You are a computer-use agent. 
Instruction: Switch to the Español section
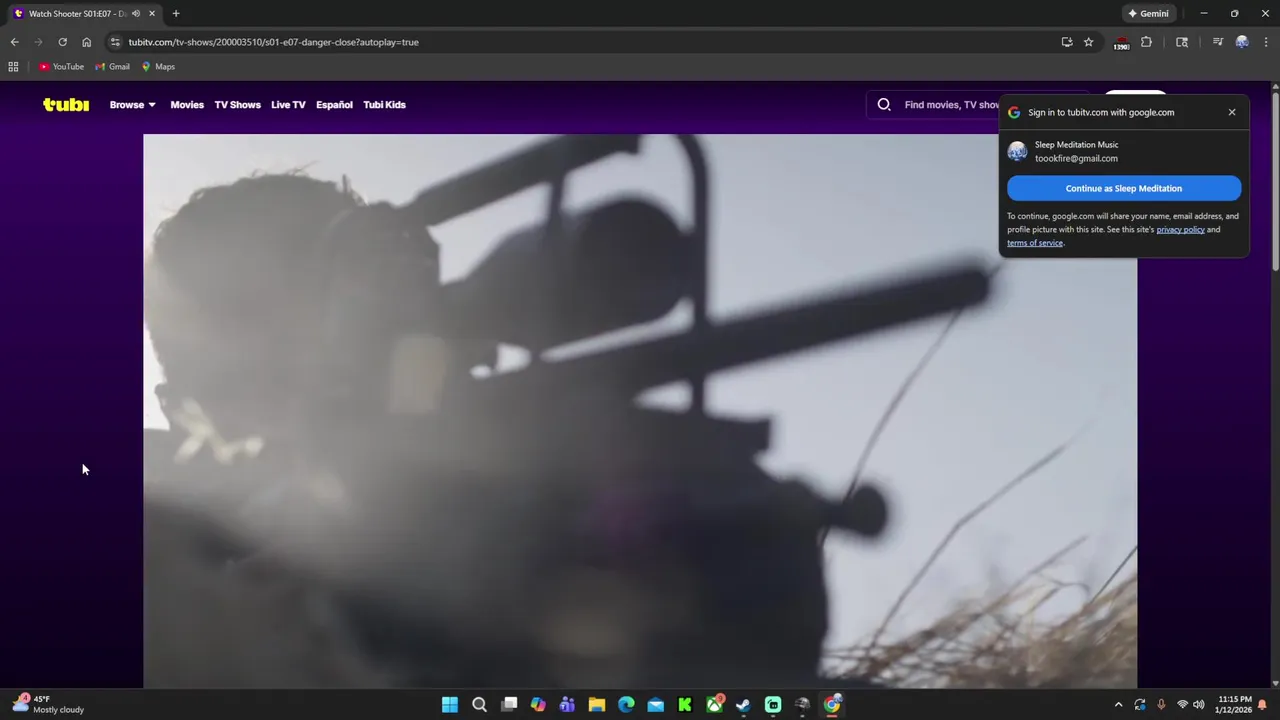tap(334, 105)
